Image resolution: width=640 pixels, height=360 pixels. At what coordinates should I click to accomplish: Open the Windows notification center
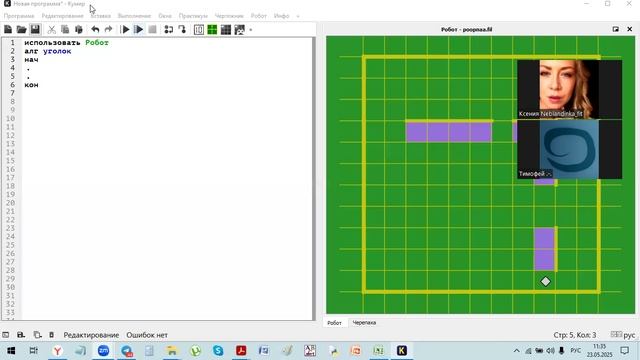pos(624,351)
